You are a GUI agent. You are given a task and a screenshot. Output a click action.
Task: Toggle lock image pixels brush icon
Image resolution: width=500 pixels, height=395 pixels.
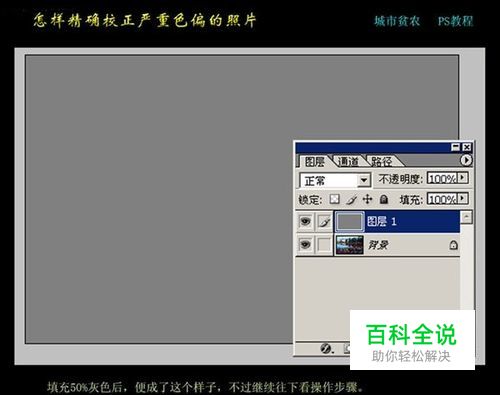click(x=352, y=199)
